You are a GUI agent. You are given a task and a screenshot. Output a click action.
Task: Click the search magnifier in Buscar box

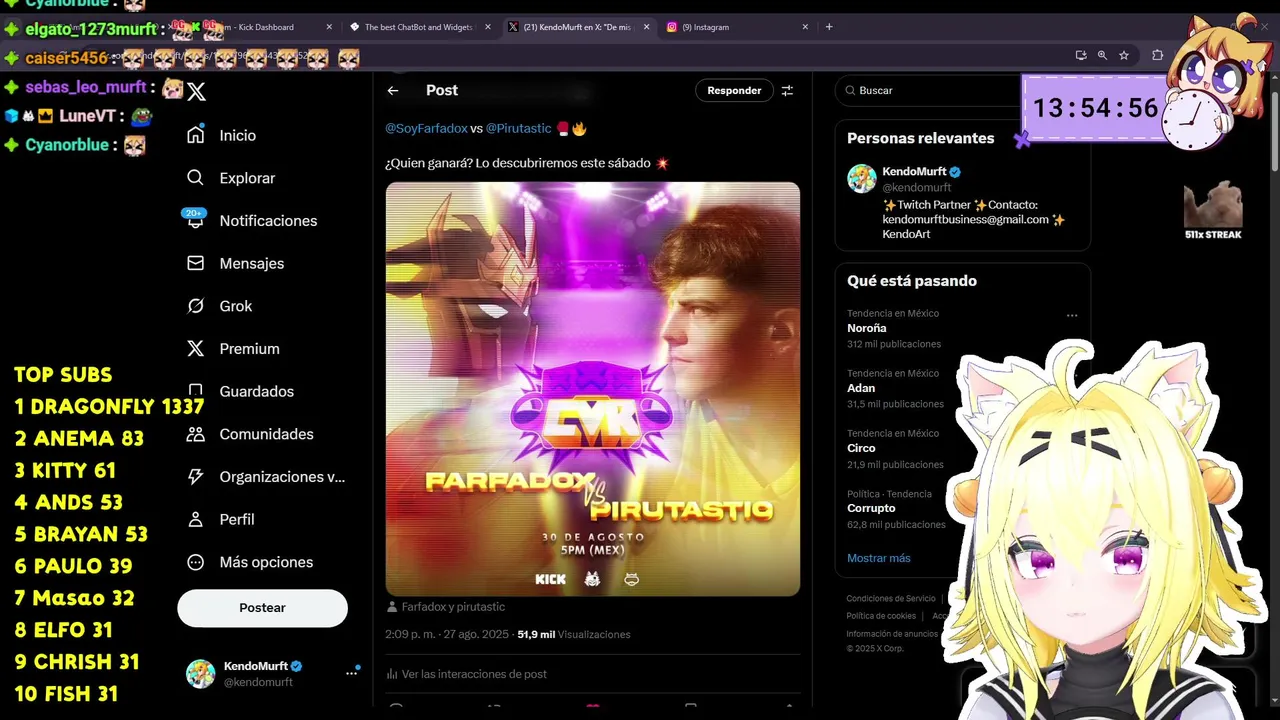coord(851,90)
